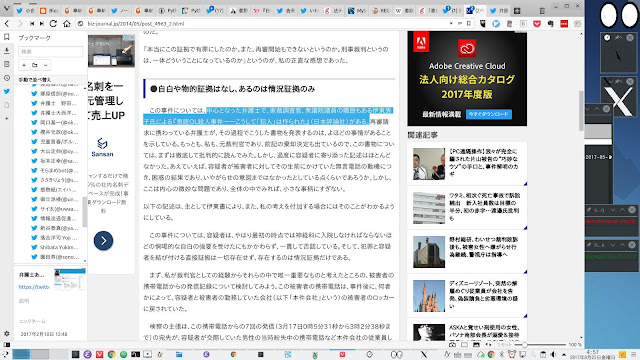
Task: Switch to the orange Blogger tab
Action: click(49, 11)
